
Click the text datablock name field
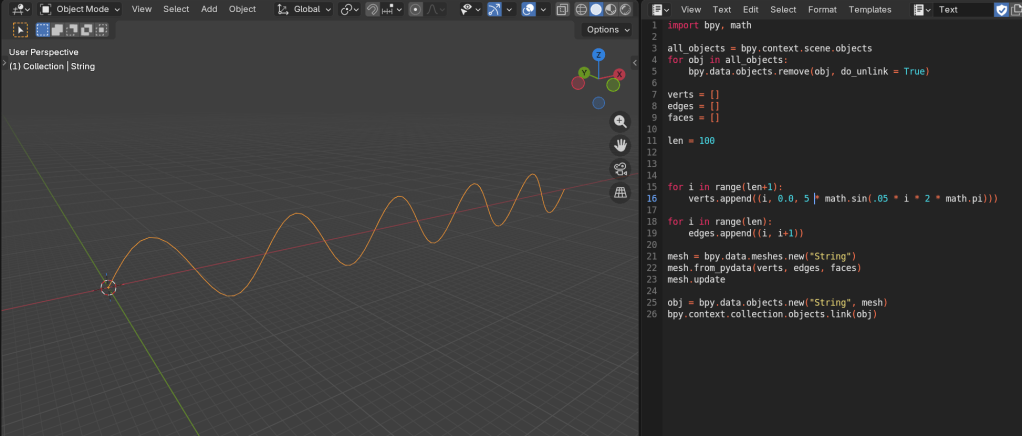click(x=962, y=9)
